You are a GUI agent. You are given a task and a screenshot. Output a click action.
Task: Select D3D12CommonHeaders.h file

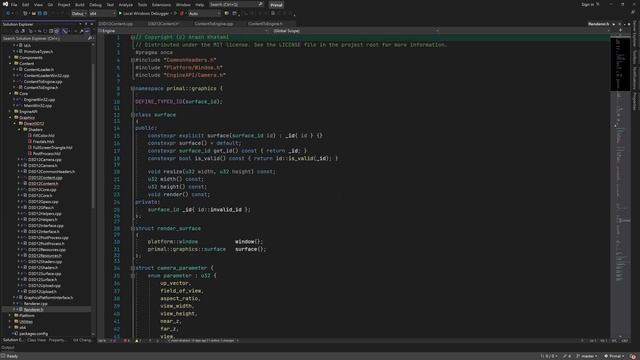click(x=51, y=172)
